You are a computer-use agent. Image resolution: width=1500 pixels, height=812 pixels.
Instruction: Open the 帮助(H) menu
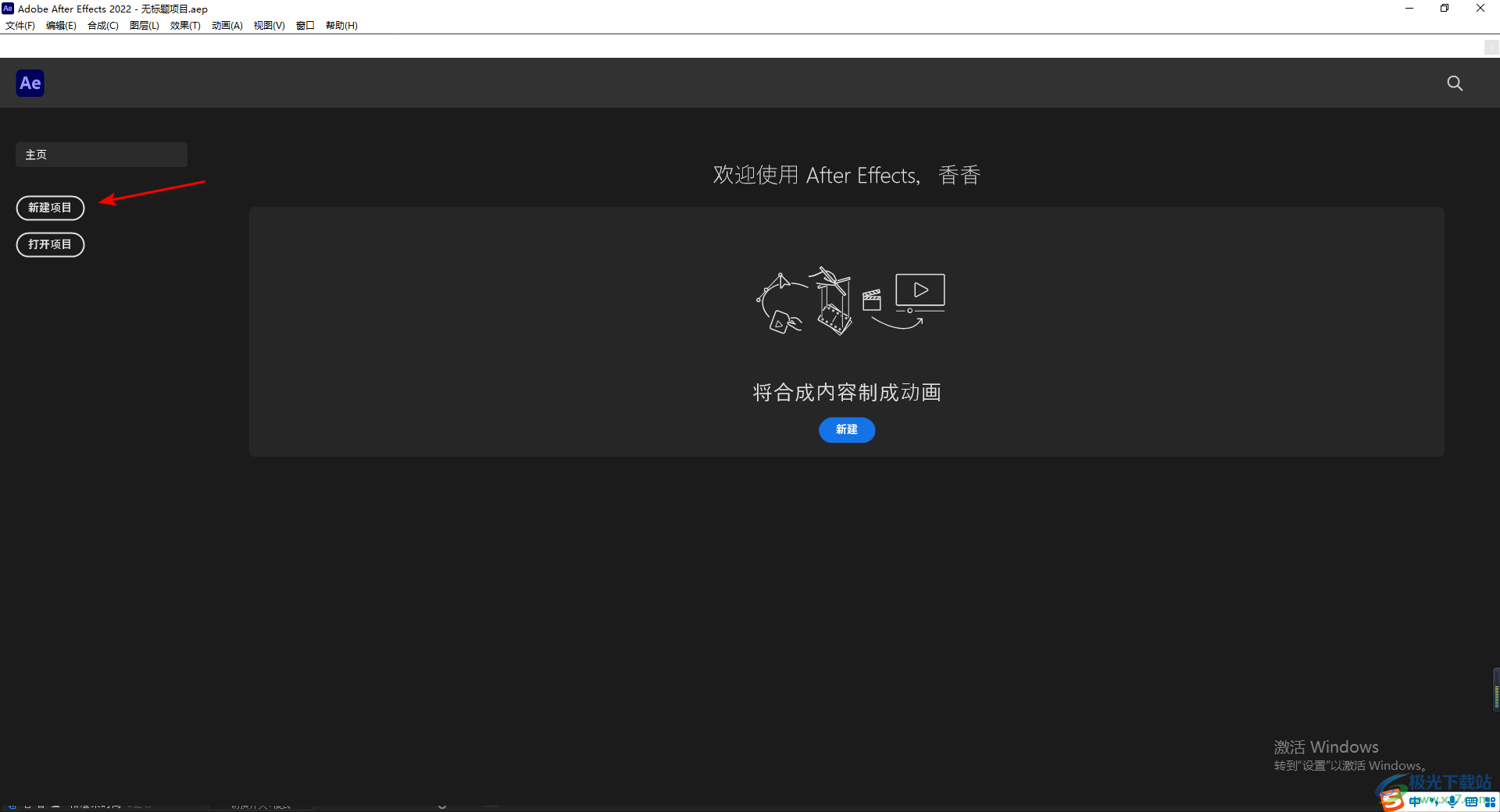(x=341, y=26)
